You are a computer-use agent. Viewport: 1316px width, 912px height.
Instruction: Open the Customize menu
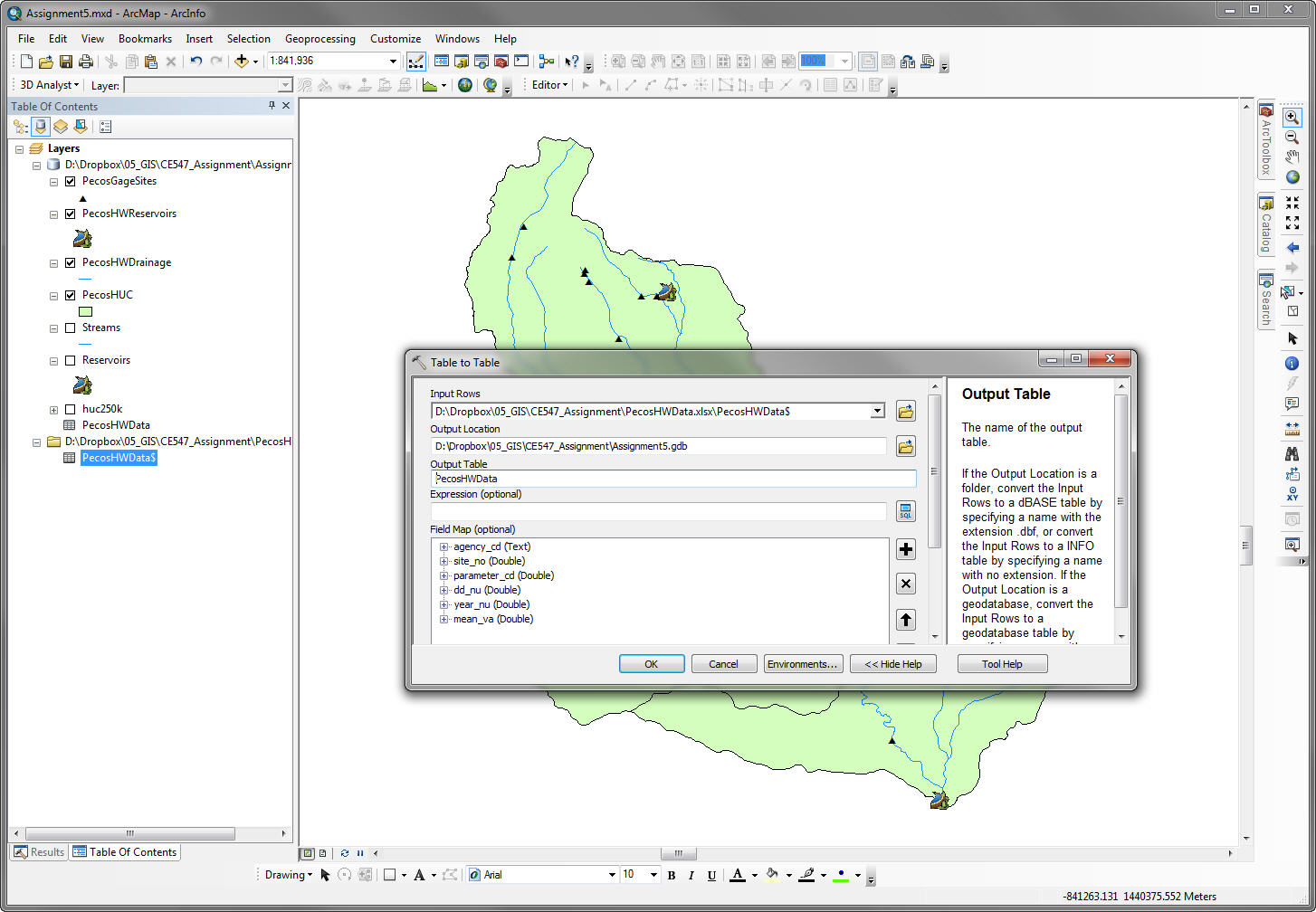[396, 39]
